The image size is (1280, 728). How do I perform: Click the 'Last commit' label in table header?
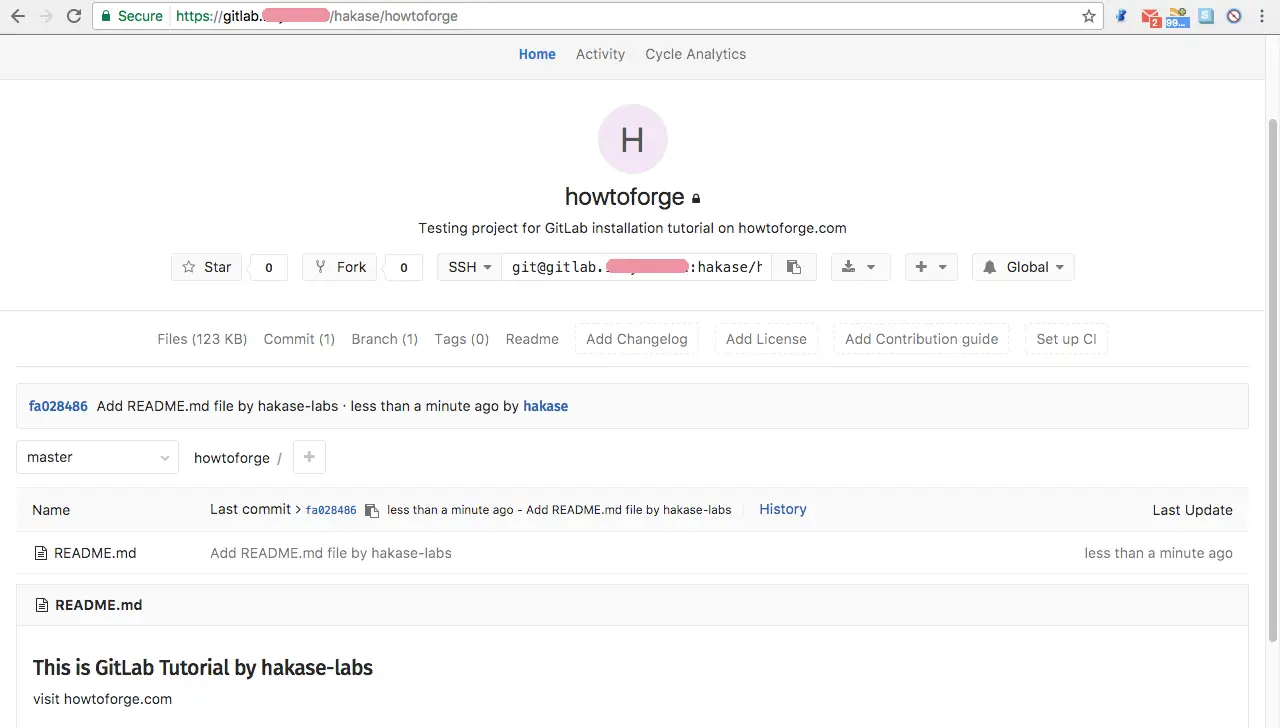point(250,509)
